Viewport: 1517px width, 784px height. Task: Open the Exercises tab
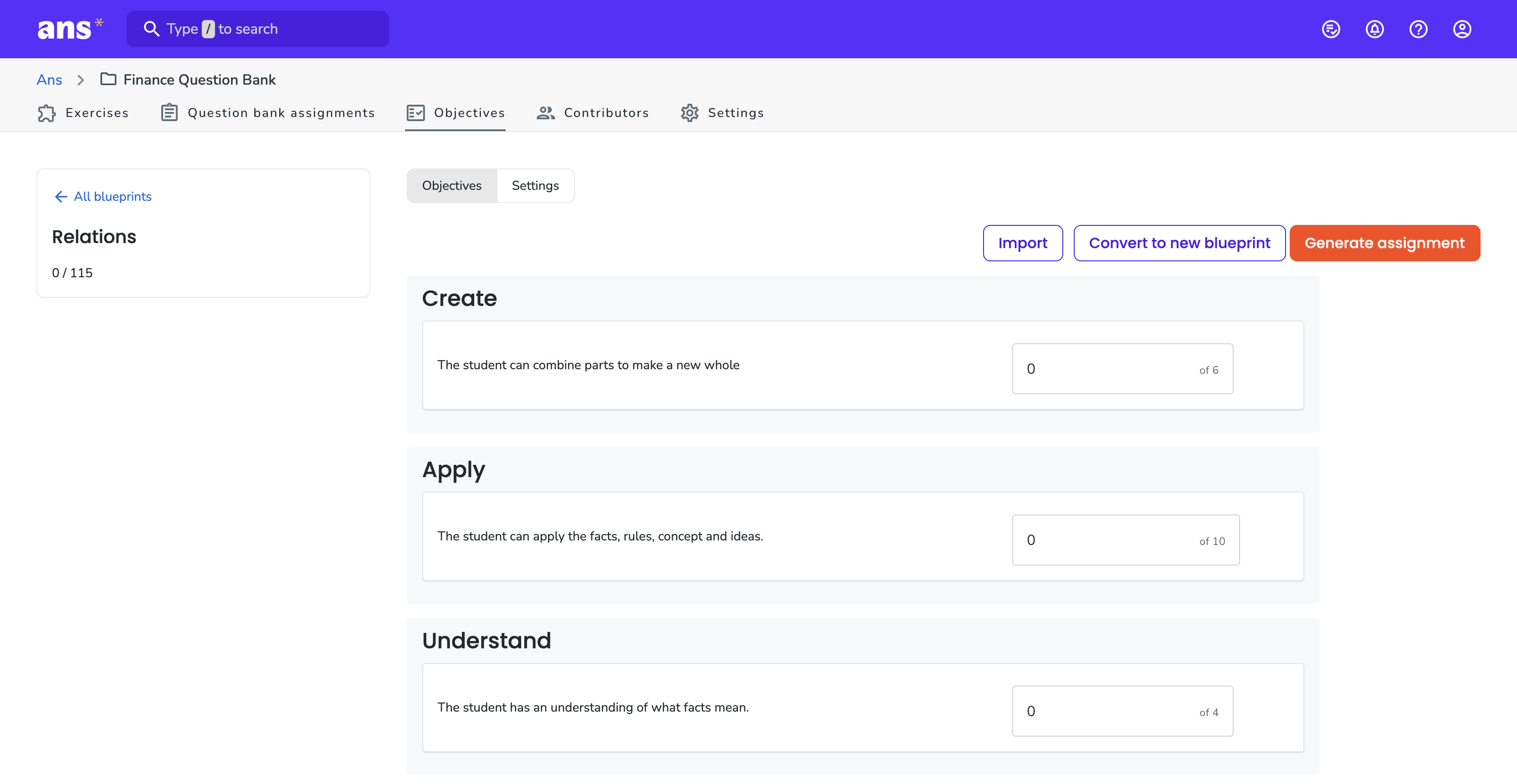[x=83, y=113]
